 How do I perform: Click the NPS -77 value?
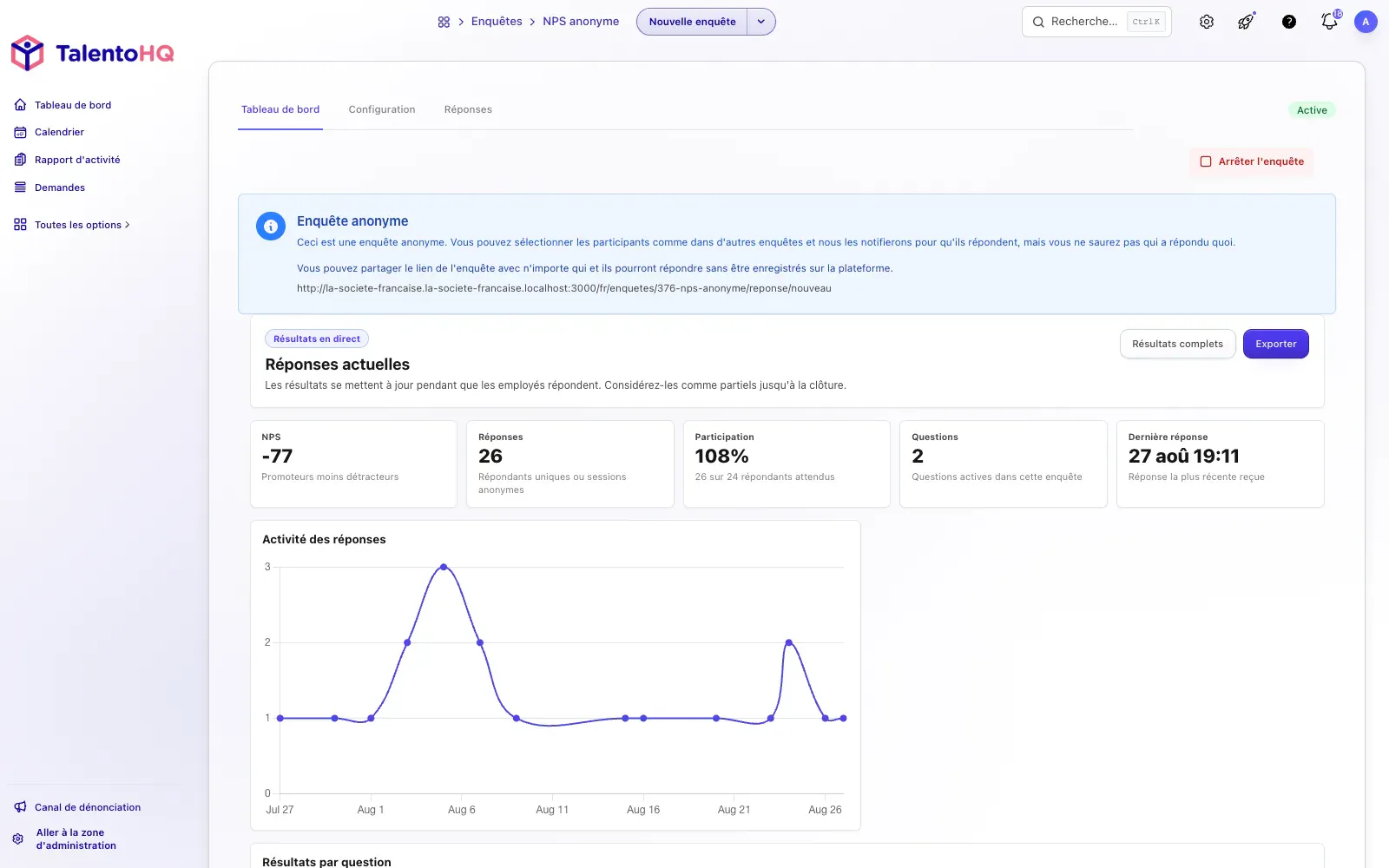(x=277, y=457)
